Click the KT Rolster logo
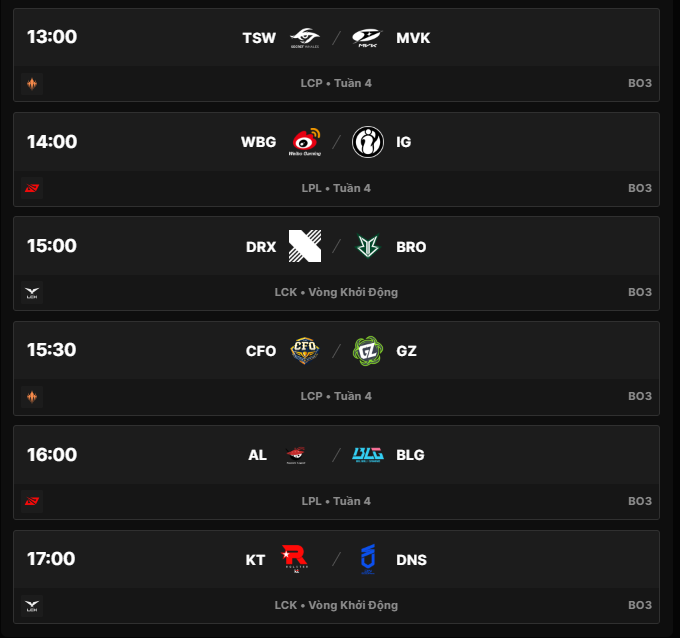The image size is (680, 638). pos(295,559)
